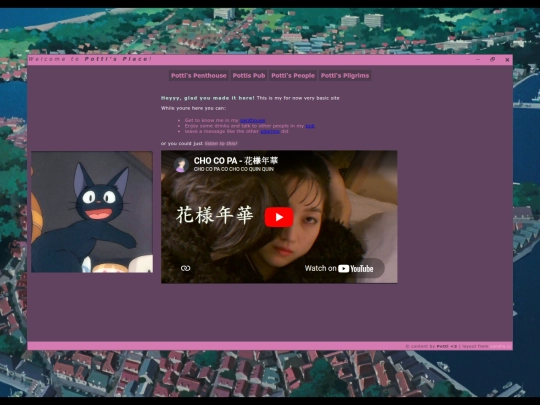
Task: Click the black cat image
Action: point(92,212)
